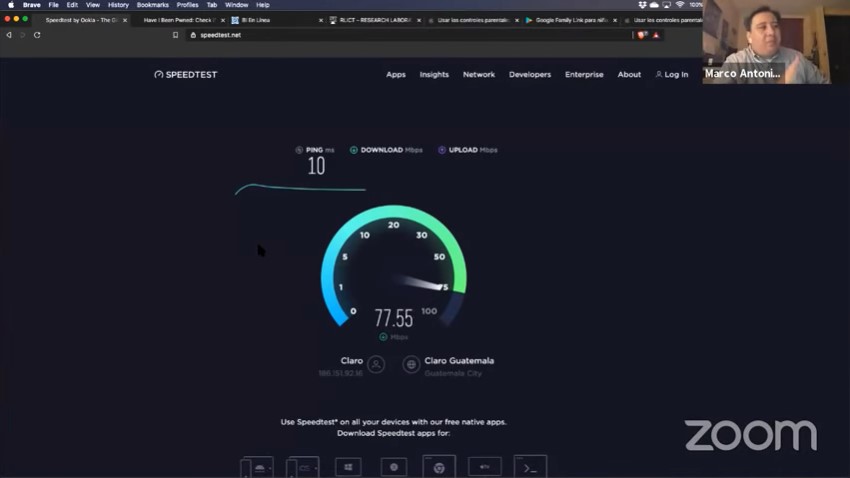The image size is (850, 478).
Task: Open the iOS app download icon
Action: 302,467
